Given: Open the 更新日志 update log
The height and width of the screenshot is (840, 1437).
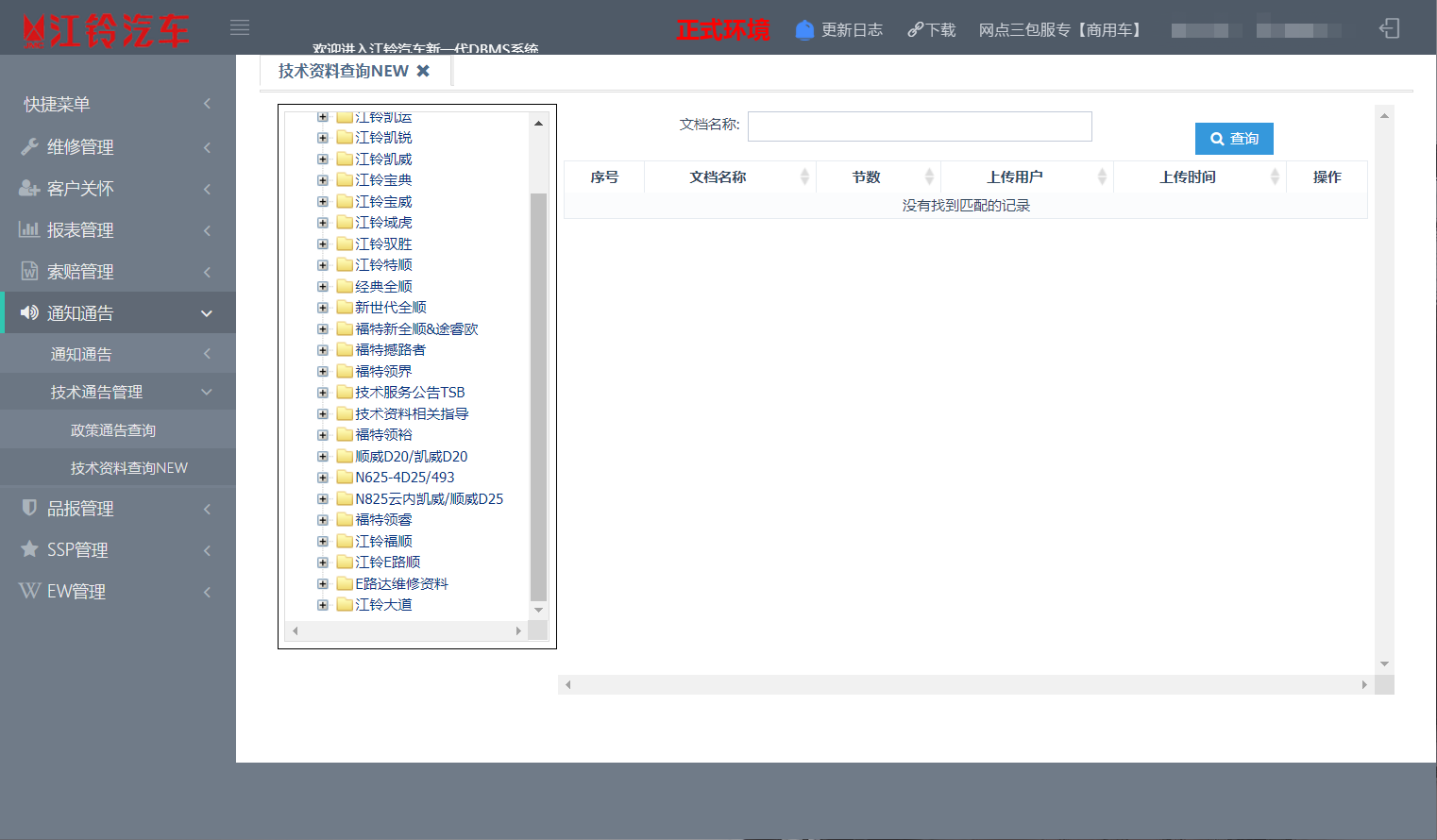Looking at the screenshot, I should tap(839, 30).
